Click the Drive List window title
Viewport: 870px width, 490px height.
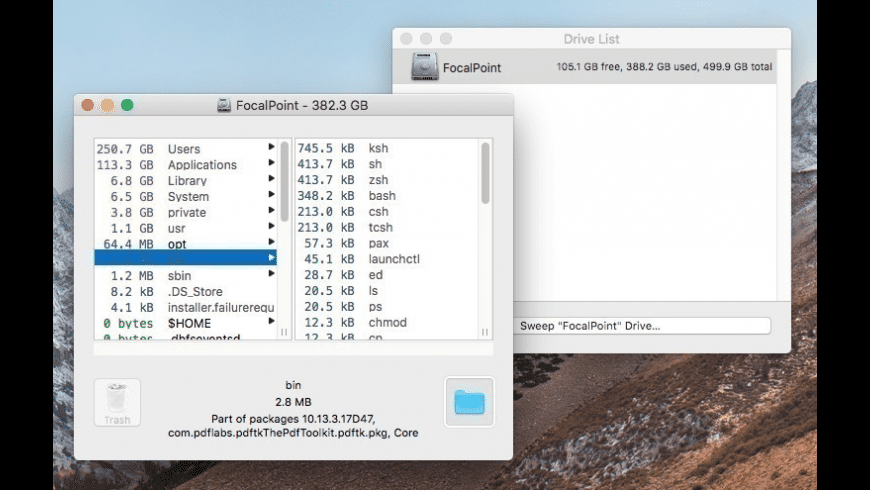591,39
